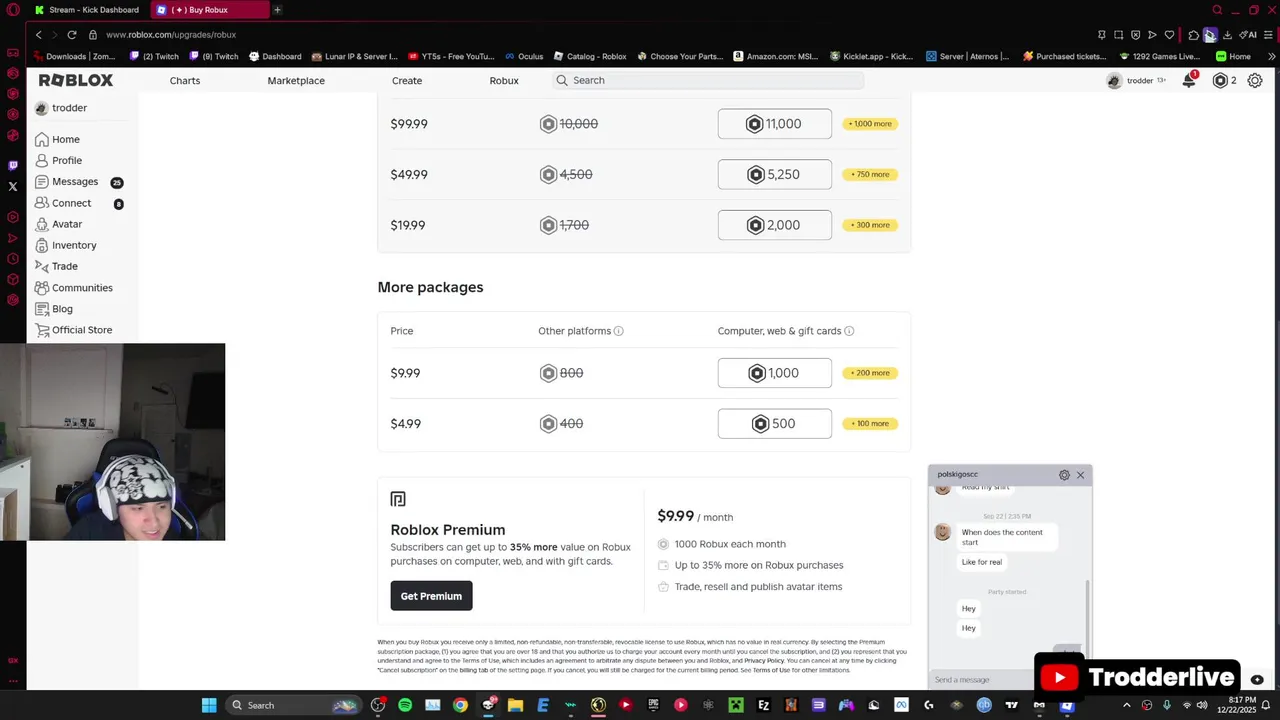Click the heart bookmark icon in address bar
The width and height of the screenshot is (1280, 720).
coord(1169,35)
